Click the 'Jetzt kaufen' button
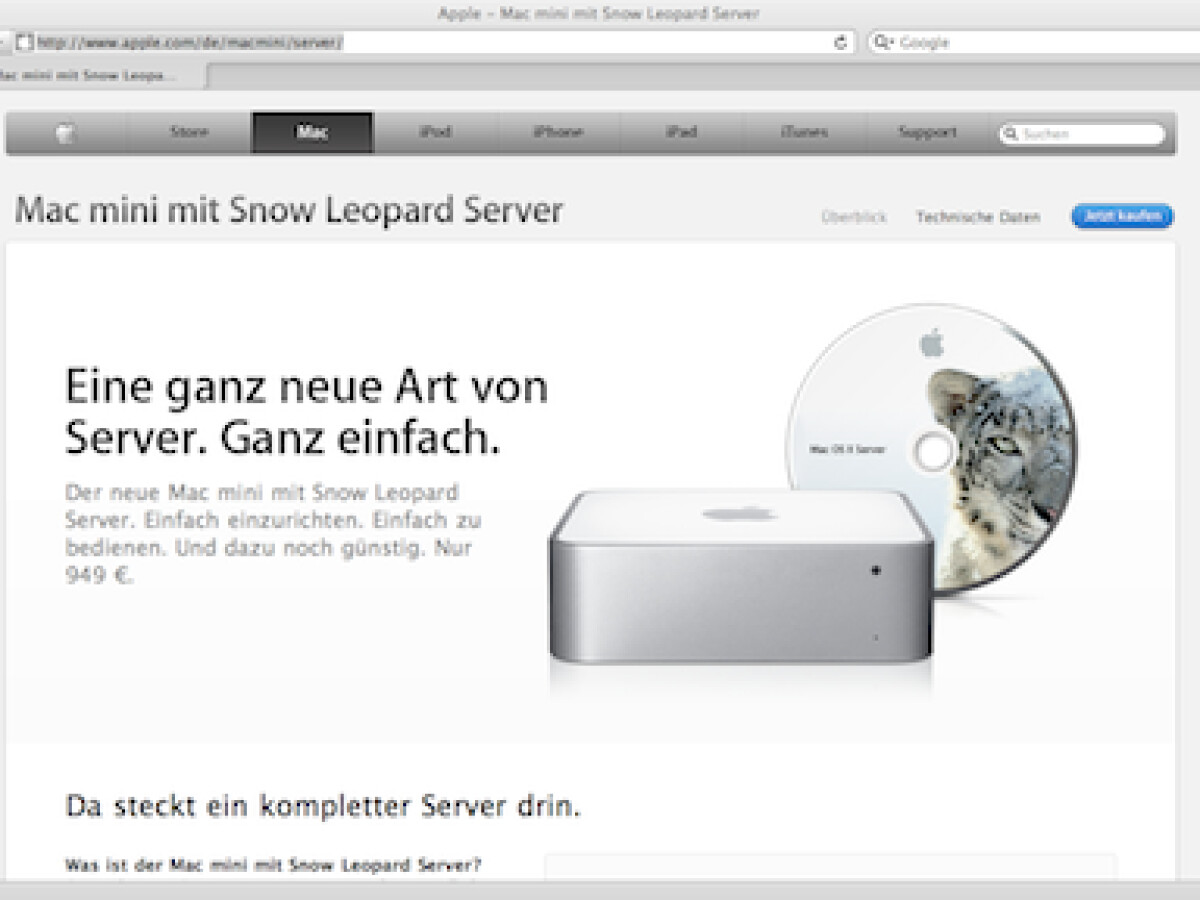This screenshot has height=900, width=1200. 1122,216
